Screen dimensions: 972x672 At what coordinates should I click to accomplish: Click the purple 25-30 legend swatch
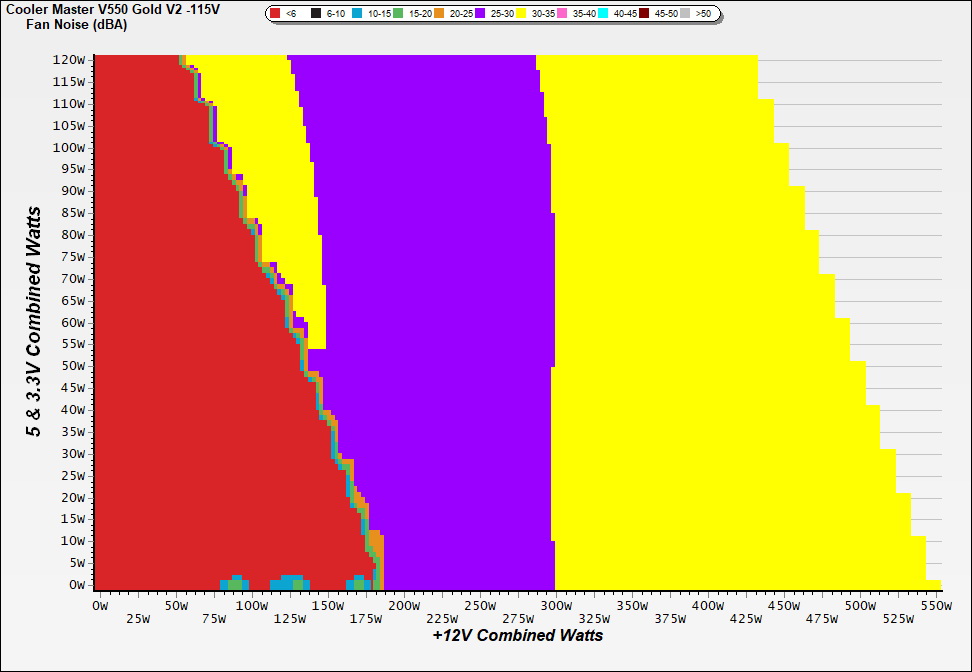point(481,14)
